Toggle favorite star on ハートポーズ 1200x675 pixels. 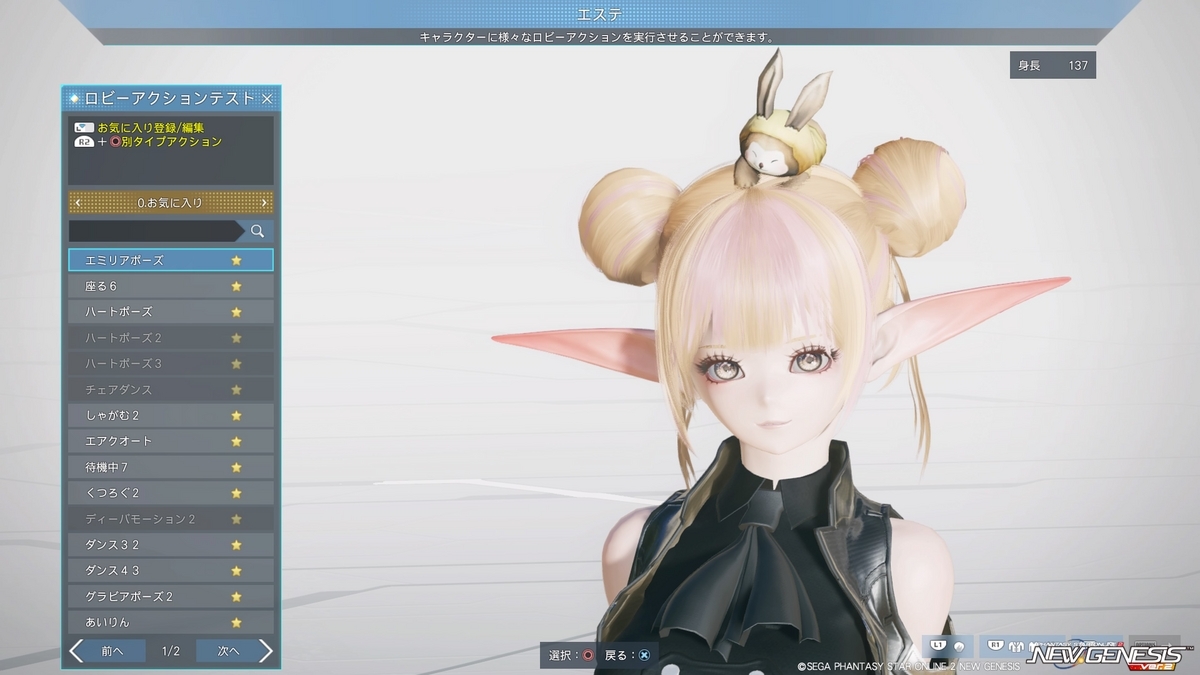237,312
